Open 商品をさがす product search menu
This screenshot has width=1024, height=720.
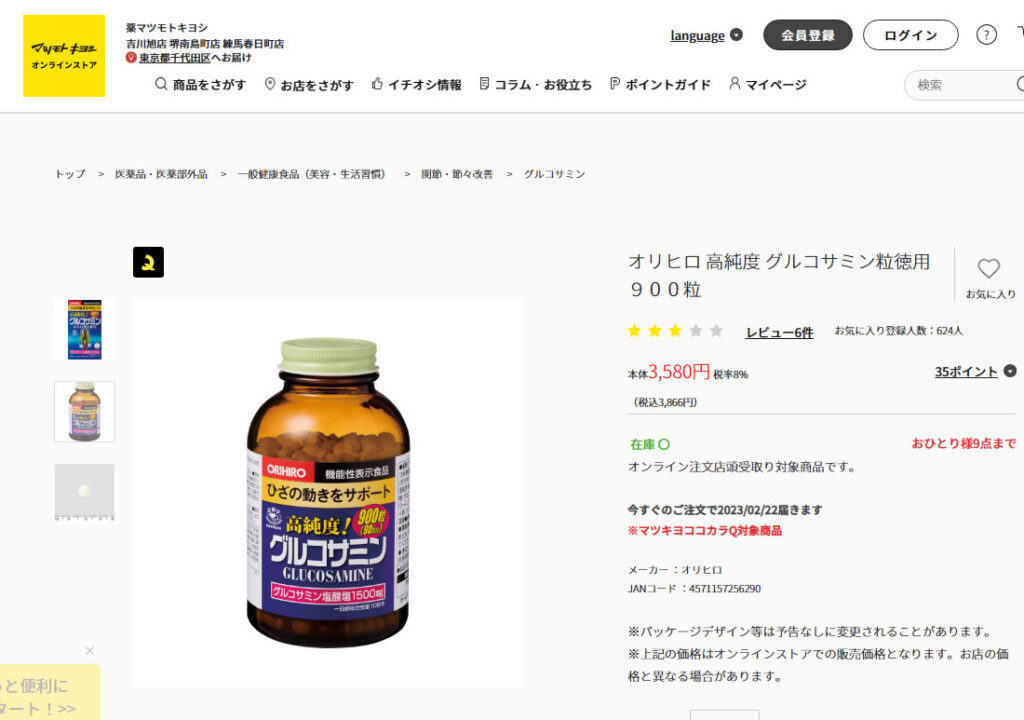click(x=200, y=84)
